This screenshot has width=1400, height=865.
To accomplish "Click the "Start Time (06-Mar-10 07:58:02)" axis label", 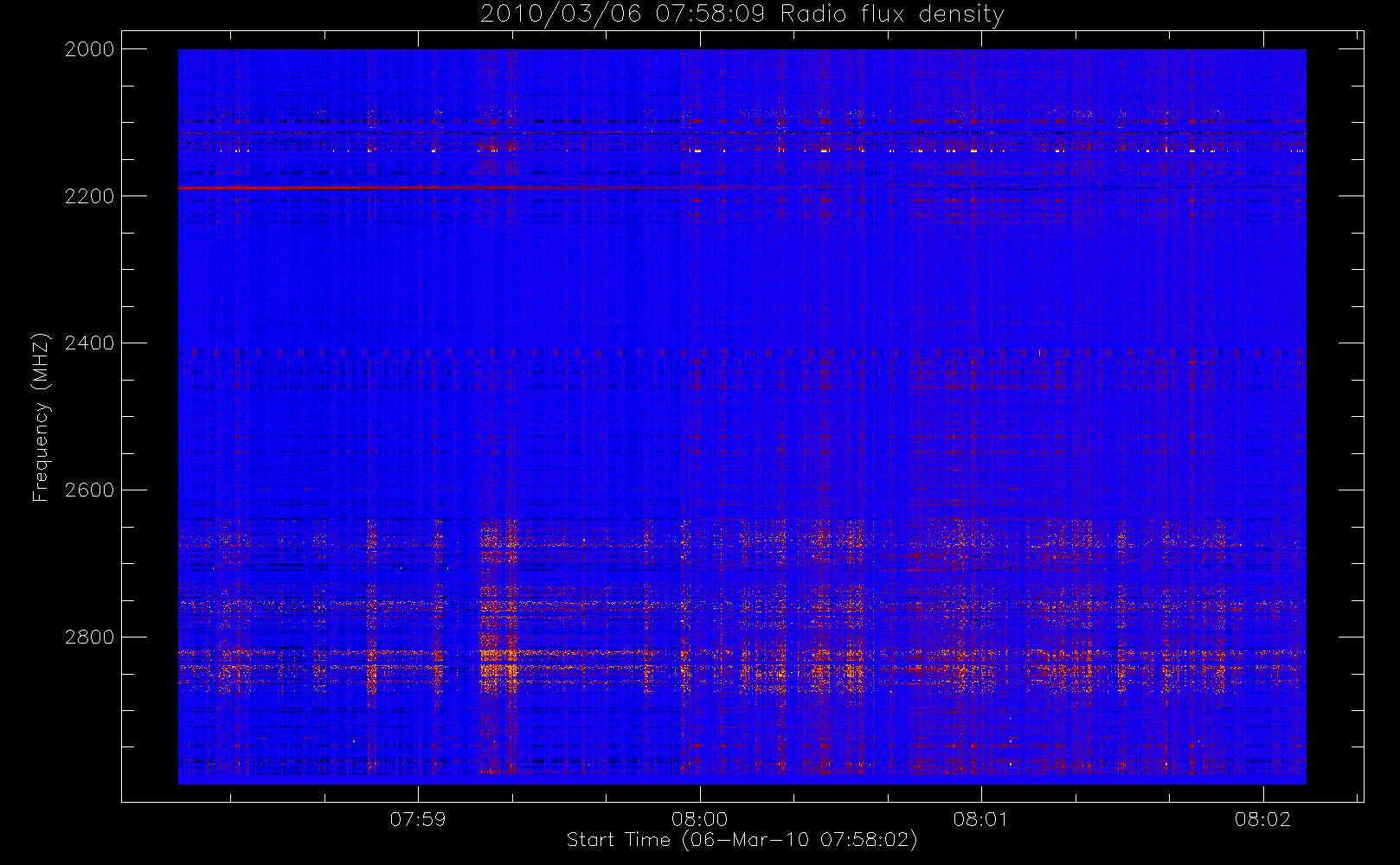I will pos(742,840).
